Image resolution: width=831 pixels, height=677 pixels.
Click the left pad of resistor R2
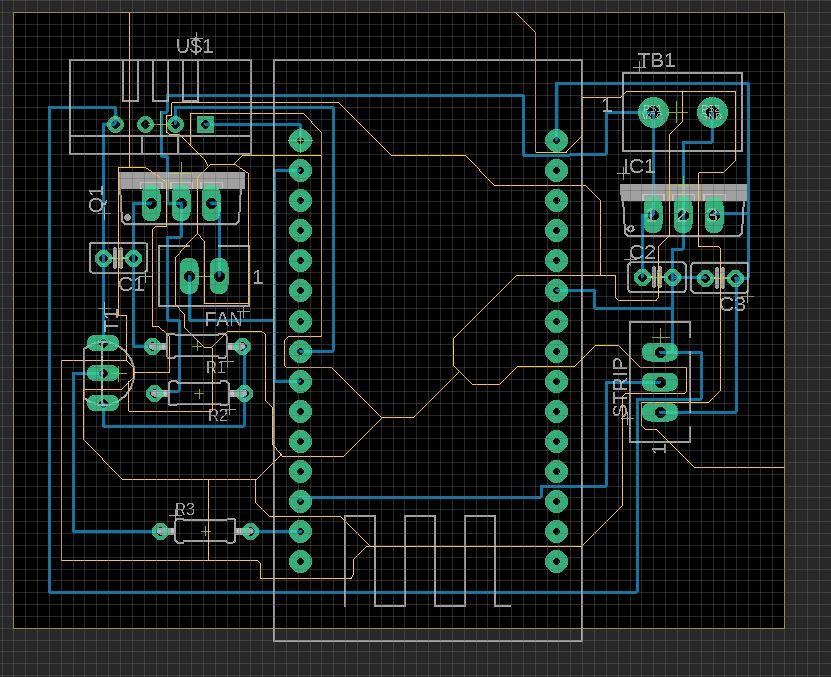(154, 393)
